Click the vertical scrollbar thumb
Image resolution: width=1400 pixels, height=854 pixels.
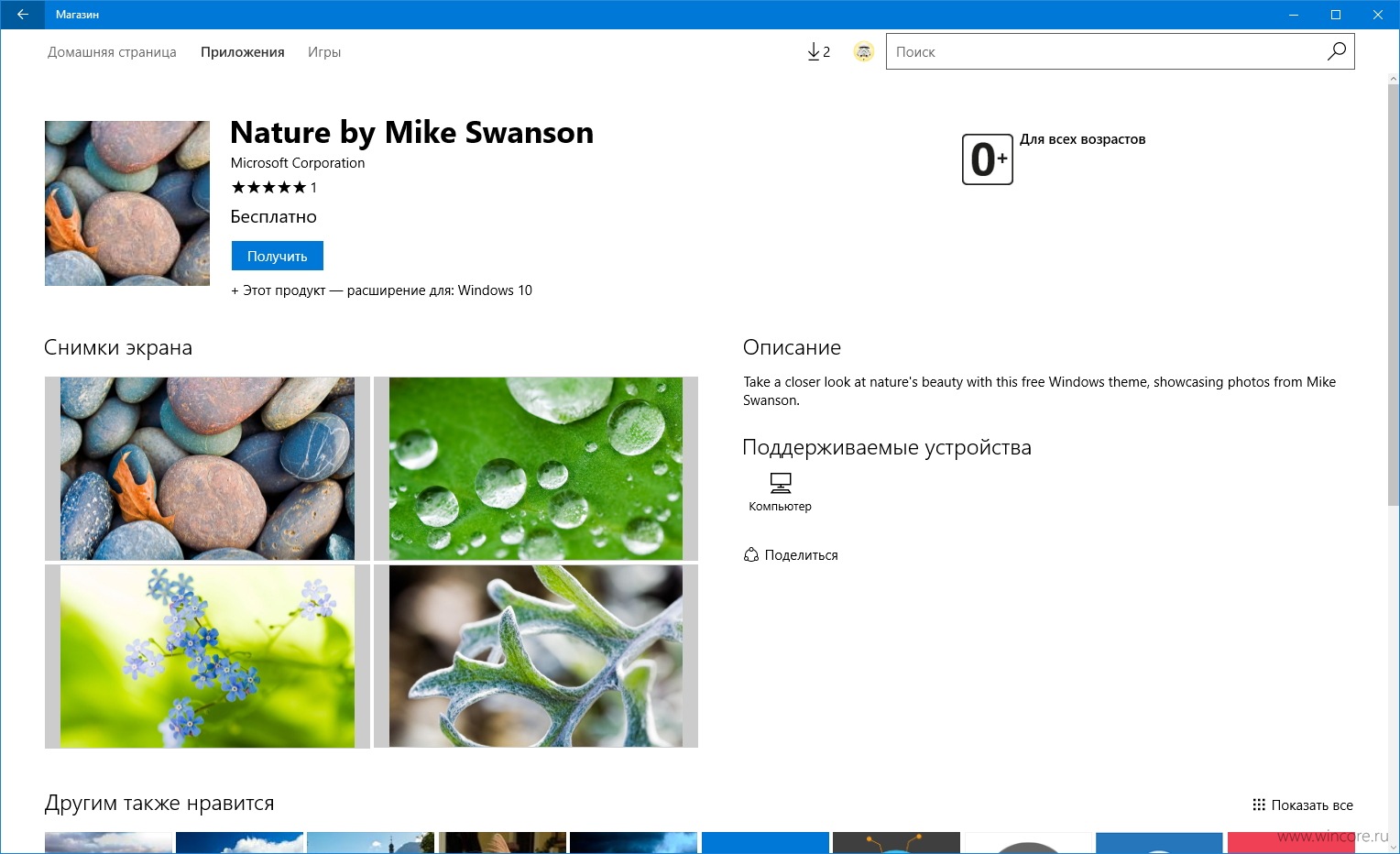coord(1394,295)
